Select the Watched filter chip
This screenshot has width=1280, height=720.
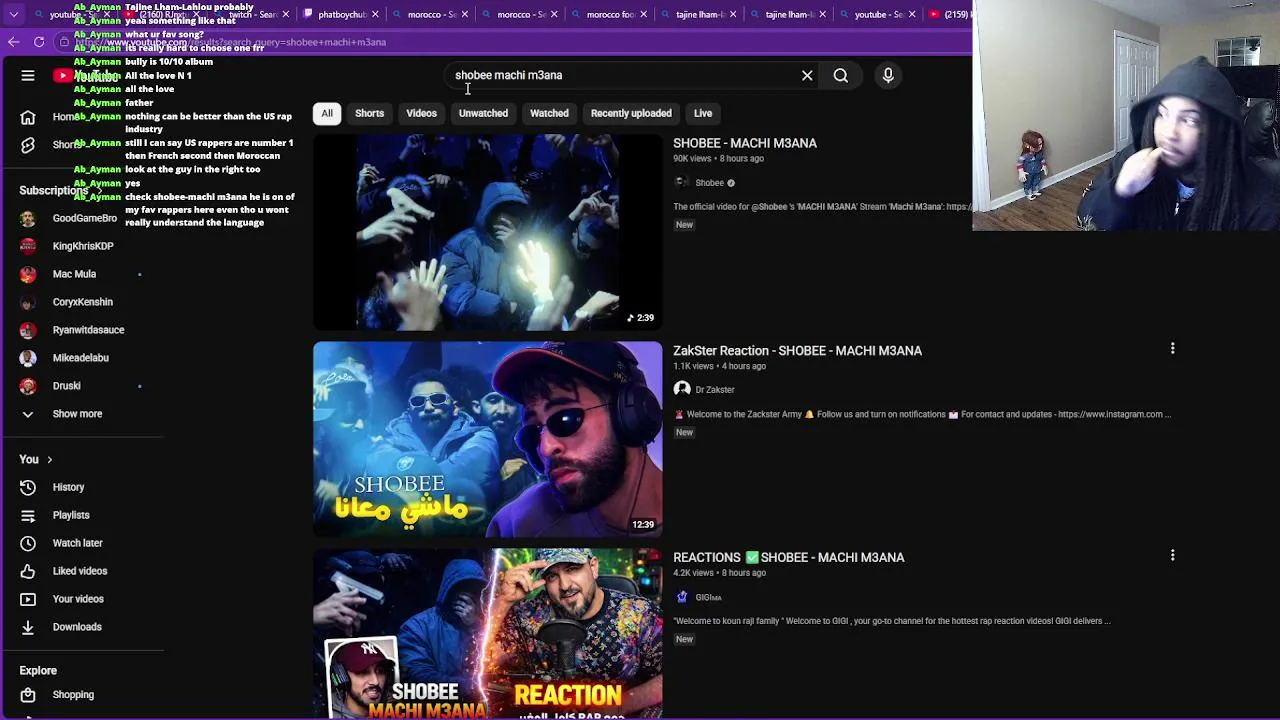[549, 113]
